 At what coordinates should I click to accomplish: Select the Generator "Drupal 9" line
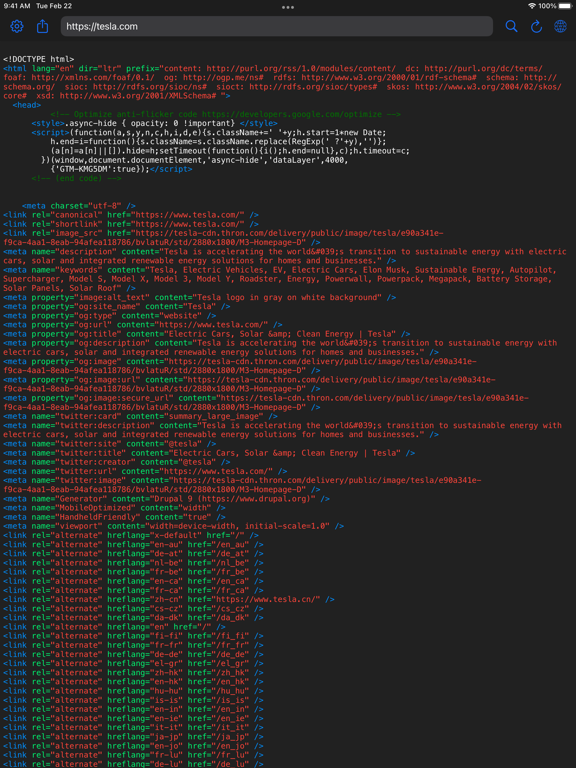167,499
